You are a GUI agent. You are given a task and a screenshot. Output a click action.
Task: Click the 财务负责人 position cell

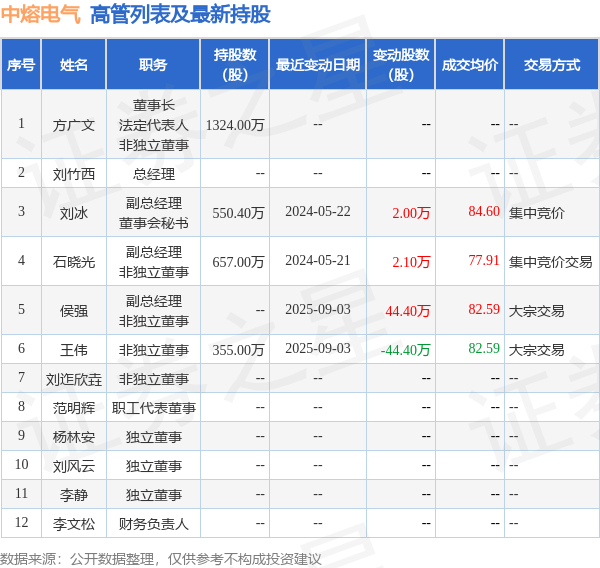click(153, 524)
